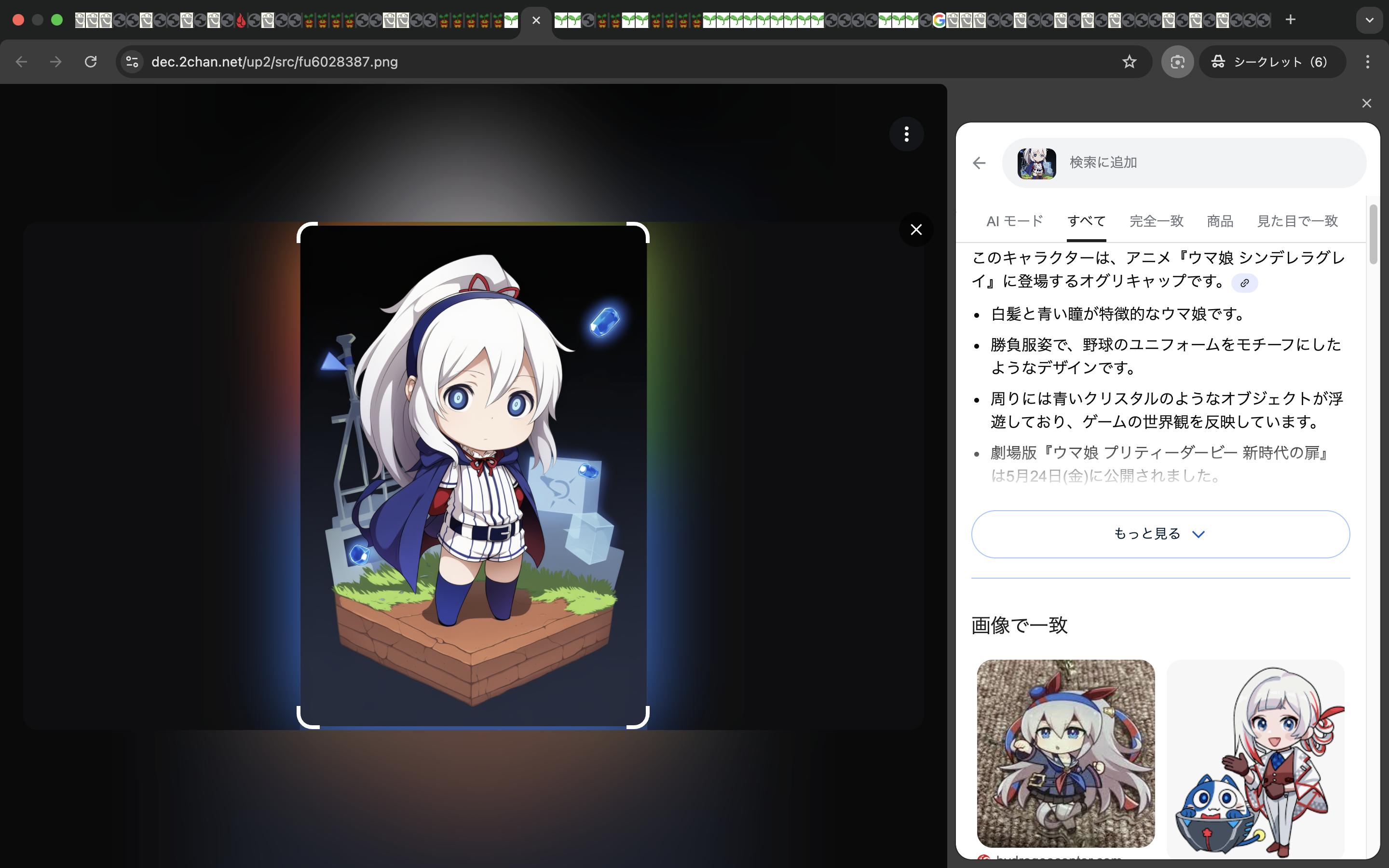Screen dimensions: 1389x868
Task: Click the side panel vertical scrollbar
Action: point(1373,234)
